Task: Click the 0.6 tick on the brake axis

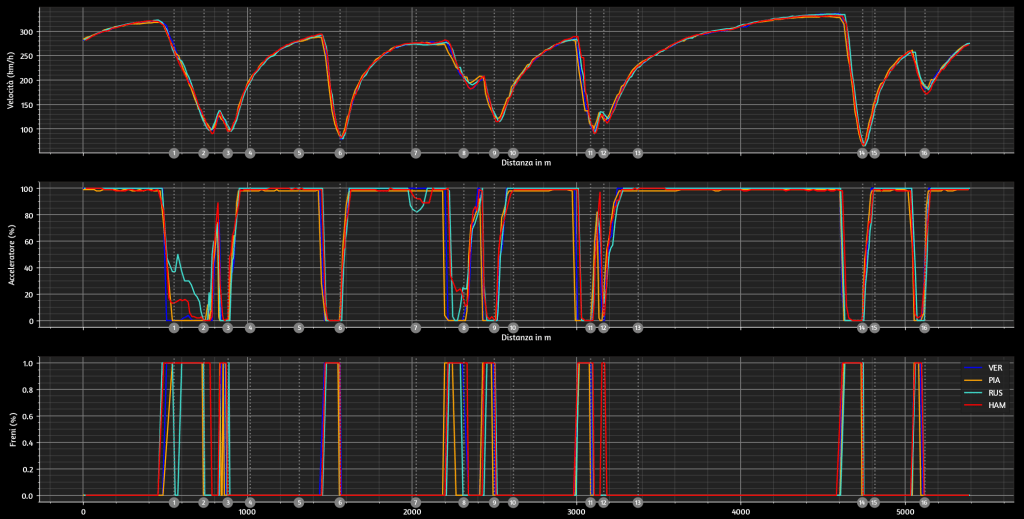Action: coord(29,417)
